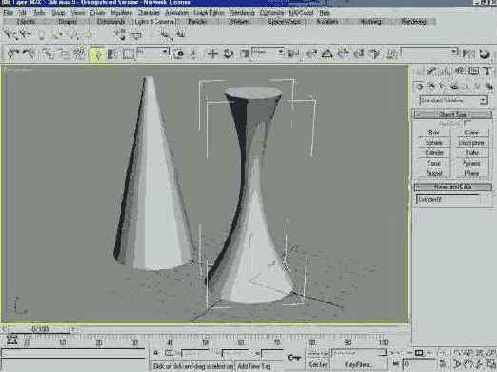Click the Box primitive button
The height and width of the screenshot is (372, 497).
(x=433, y=133)
